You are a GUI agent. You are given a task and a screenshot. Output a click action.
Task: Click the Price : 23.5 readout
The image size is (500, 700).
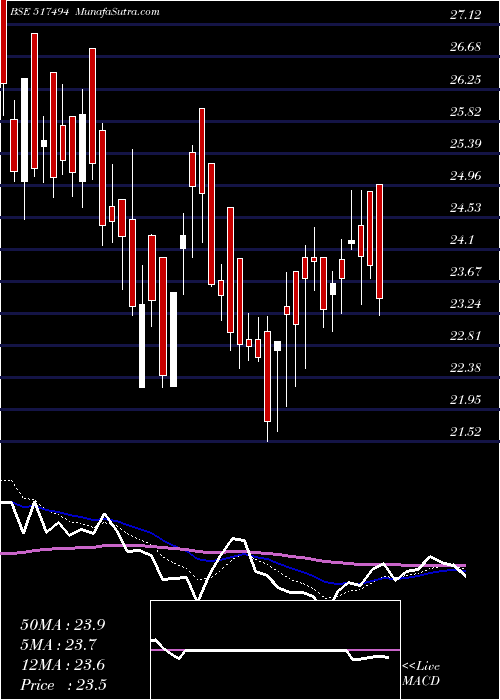pyautogui.click(x=62, y=685)
